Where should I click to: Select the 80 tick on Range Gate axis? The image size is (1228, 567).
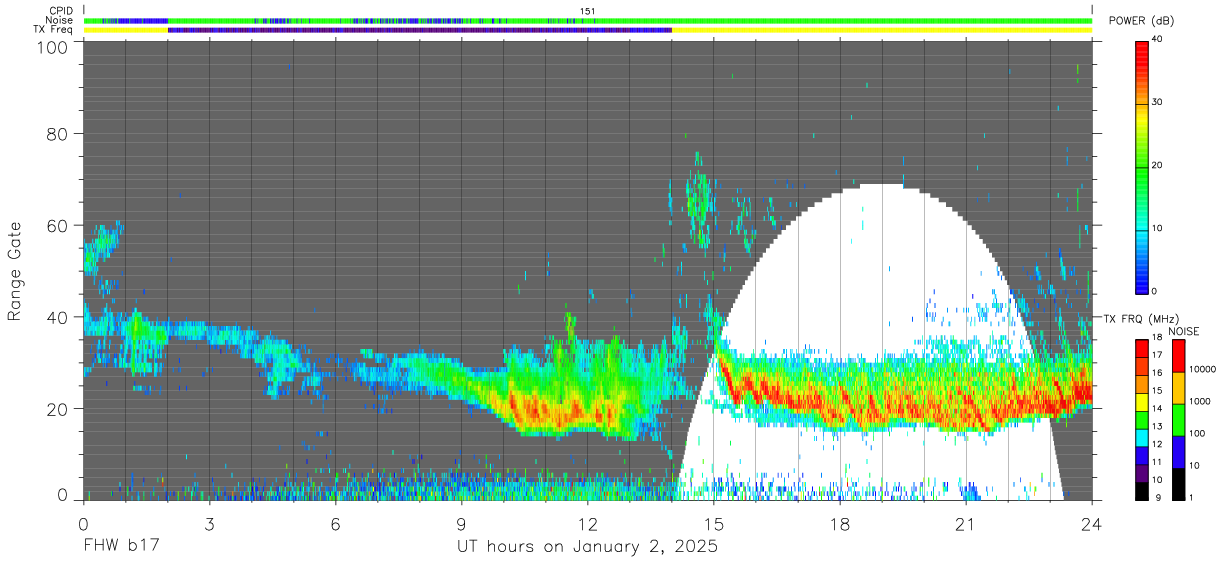pos(57,133)
